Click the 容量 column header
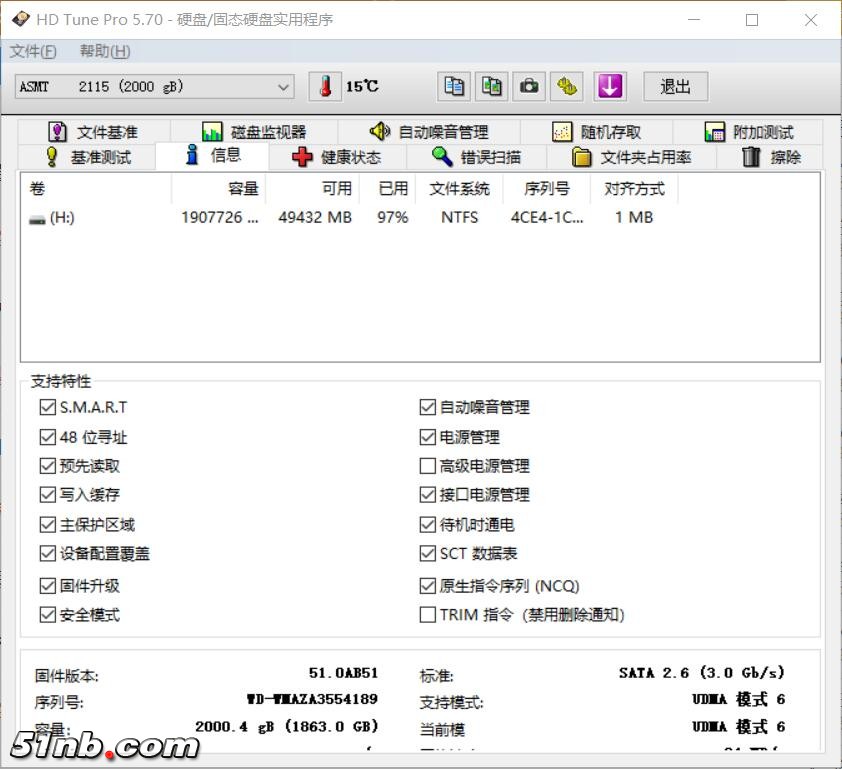This screenshot has width=842, height=769. 218,188
